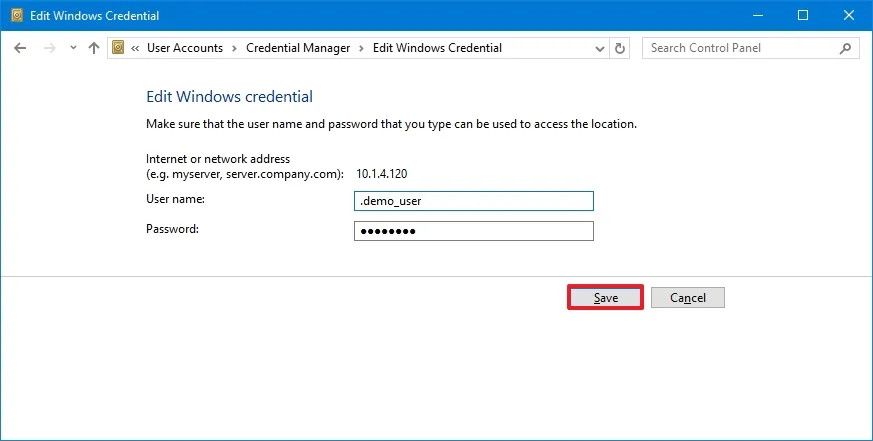Refresh the Control Panel page
The height and width of the screenshot is (441, 873).
click(620, 48)
